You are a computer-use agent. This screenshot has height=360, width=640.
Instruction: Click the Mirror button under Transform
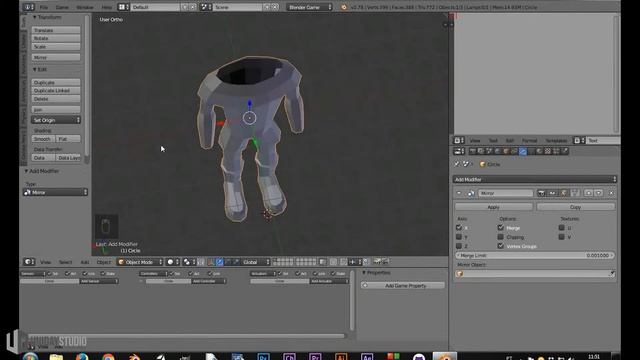pyautogui.click(x=56, y=58)
